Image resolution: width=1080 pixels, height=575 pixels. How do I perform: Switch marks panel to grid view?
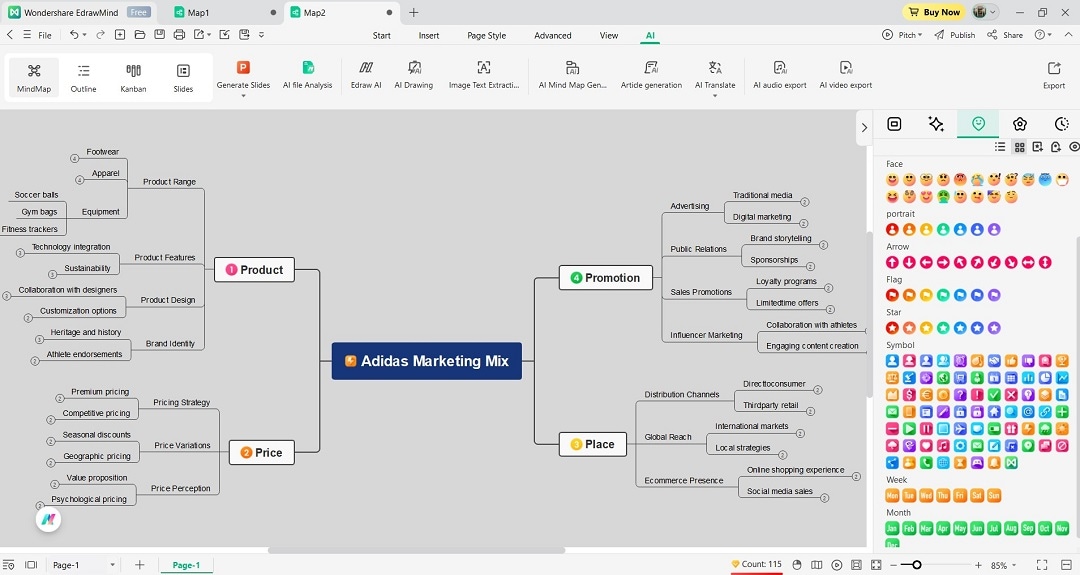pyautogui.click(x=1019, y=147)
